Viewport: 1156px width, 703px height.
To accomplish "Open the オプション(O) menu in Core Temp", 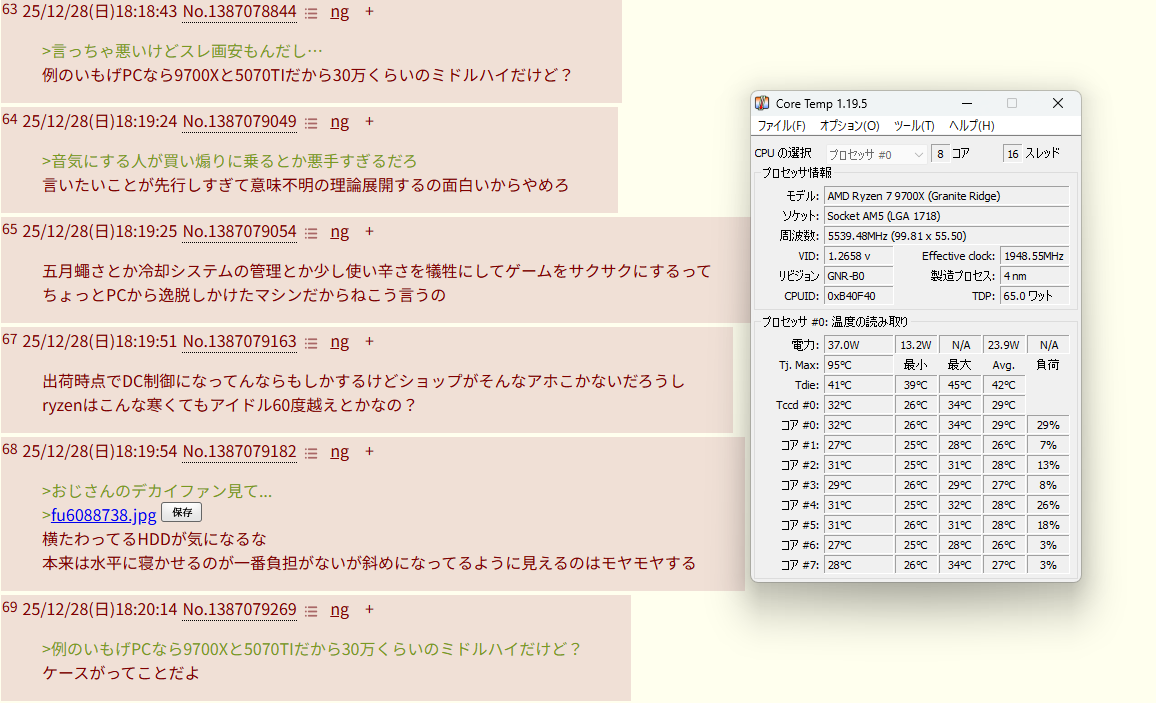I will 849,126.
